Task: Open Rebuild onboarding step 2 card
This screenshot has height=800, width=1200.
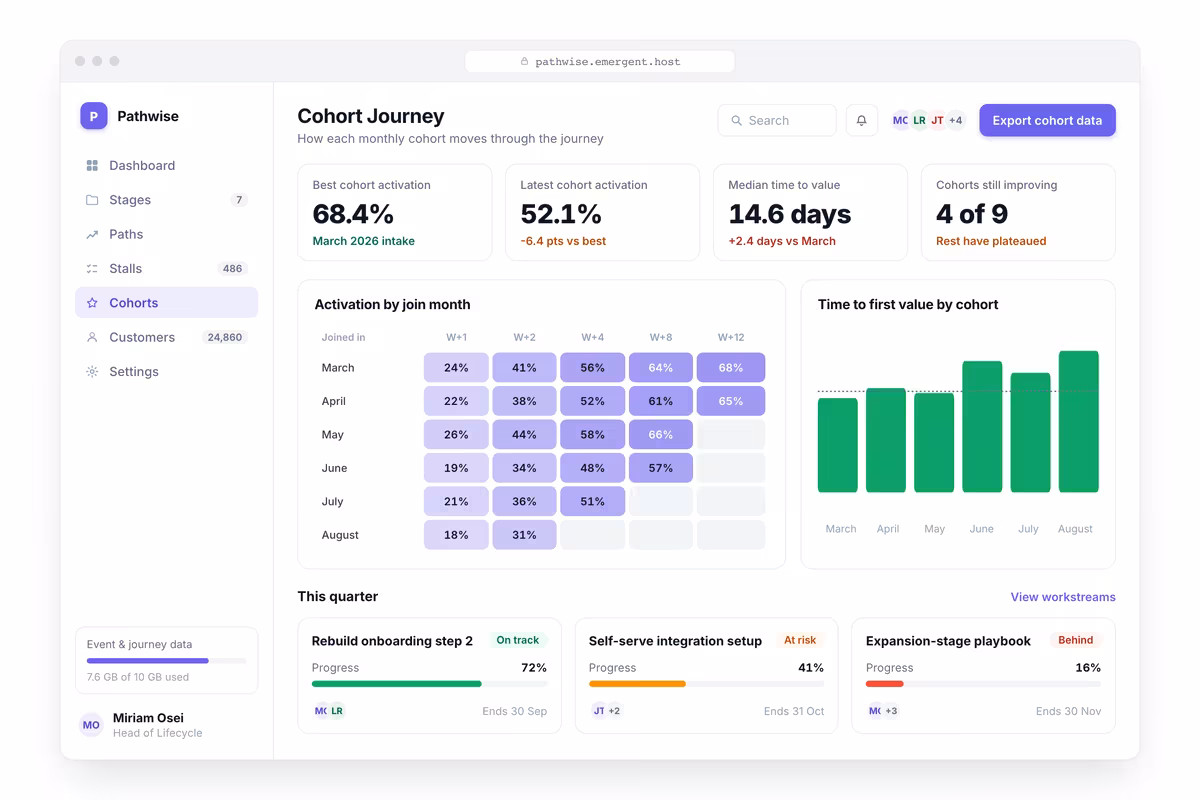Action: coord(429,676)
